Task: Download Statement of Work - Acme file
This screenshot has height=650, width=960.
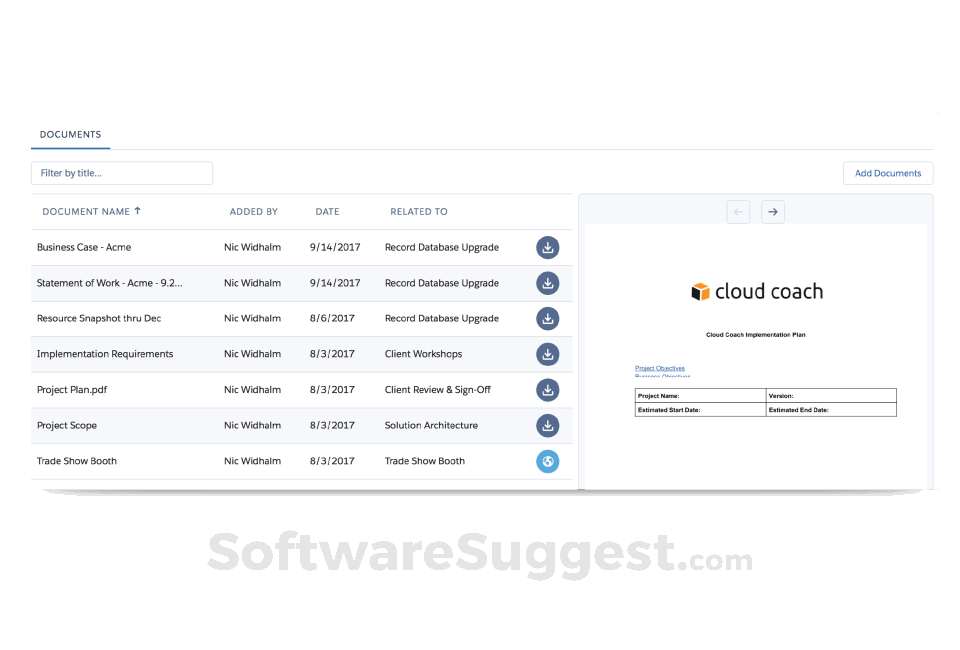Action: point(547,283)
